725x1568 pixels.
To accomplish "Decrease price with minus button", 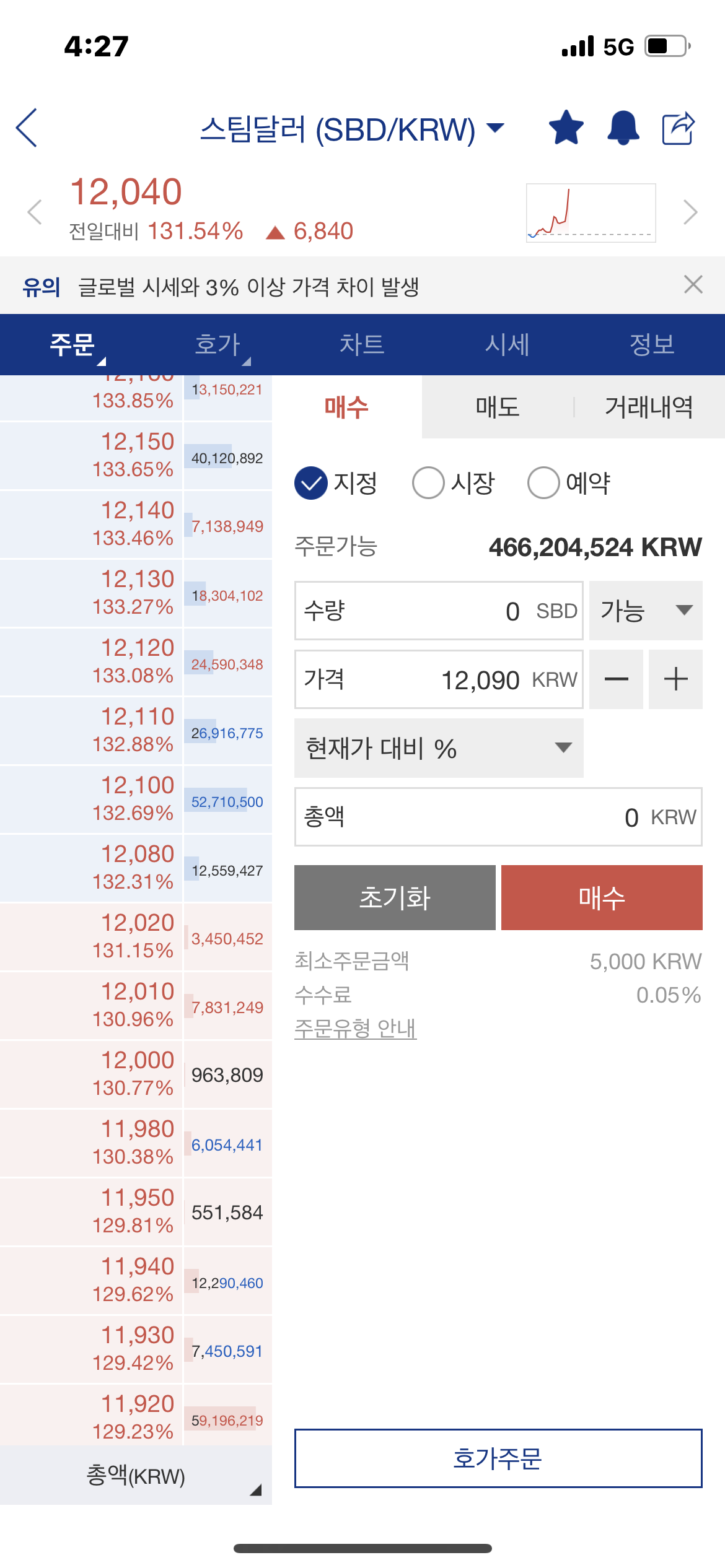I will [616, 679].
